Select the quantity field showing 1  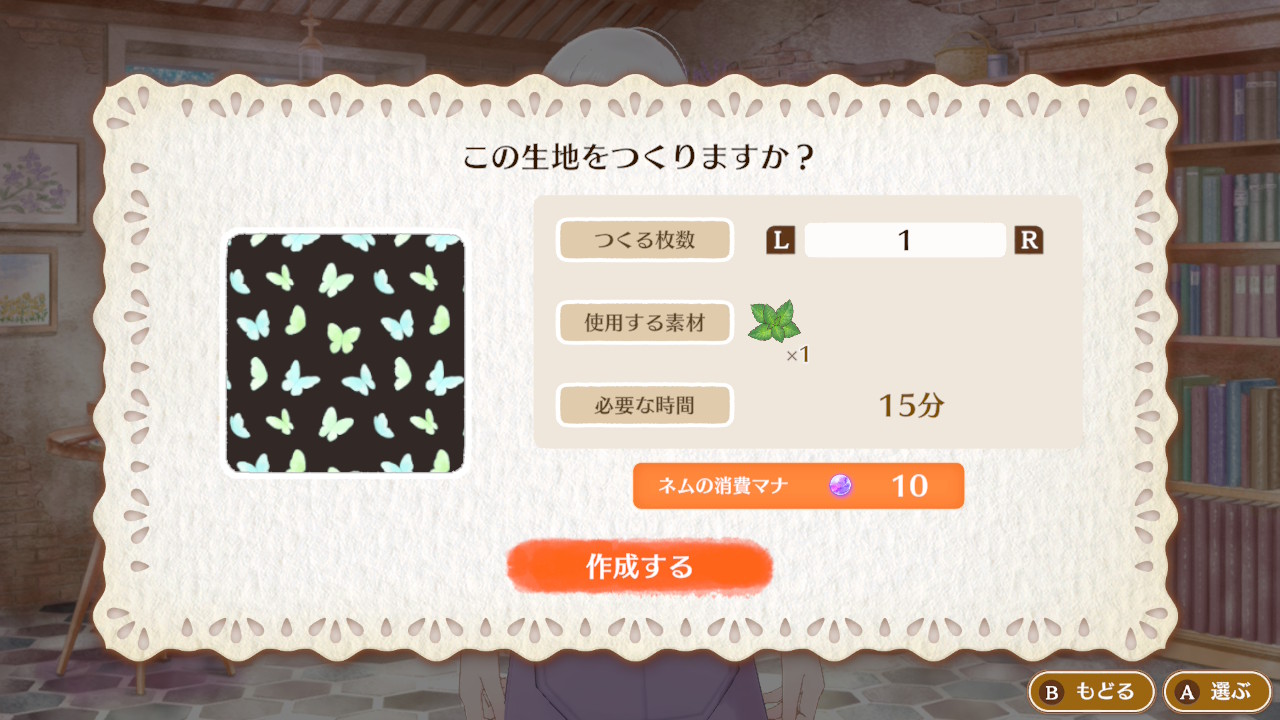(905, 240)
